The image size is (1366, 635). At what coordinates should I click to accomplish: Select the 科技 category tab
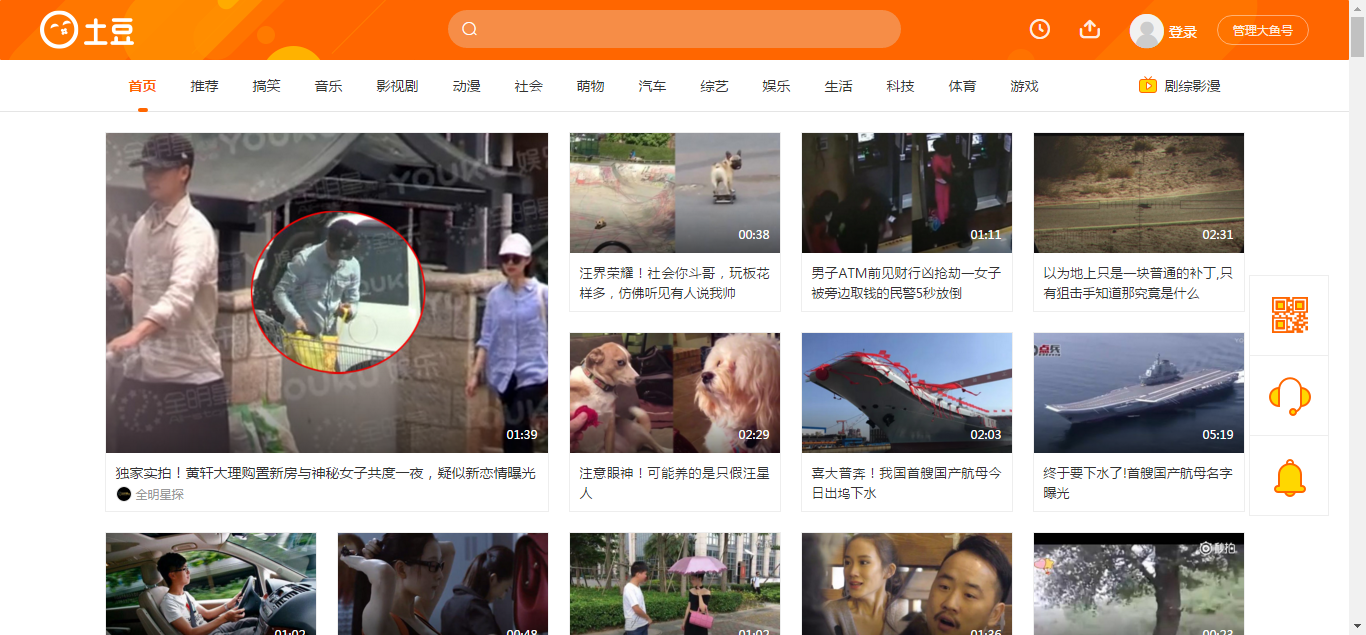(901, 86)
